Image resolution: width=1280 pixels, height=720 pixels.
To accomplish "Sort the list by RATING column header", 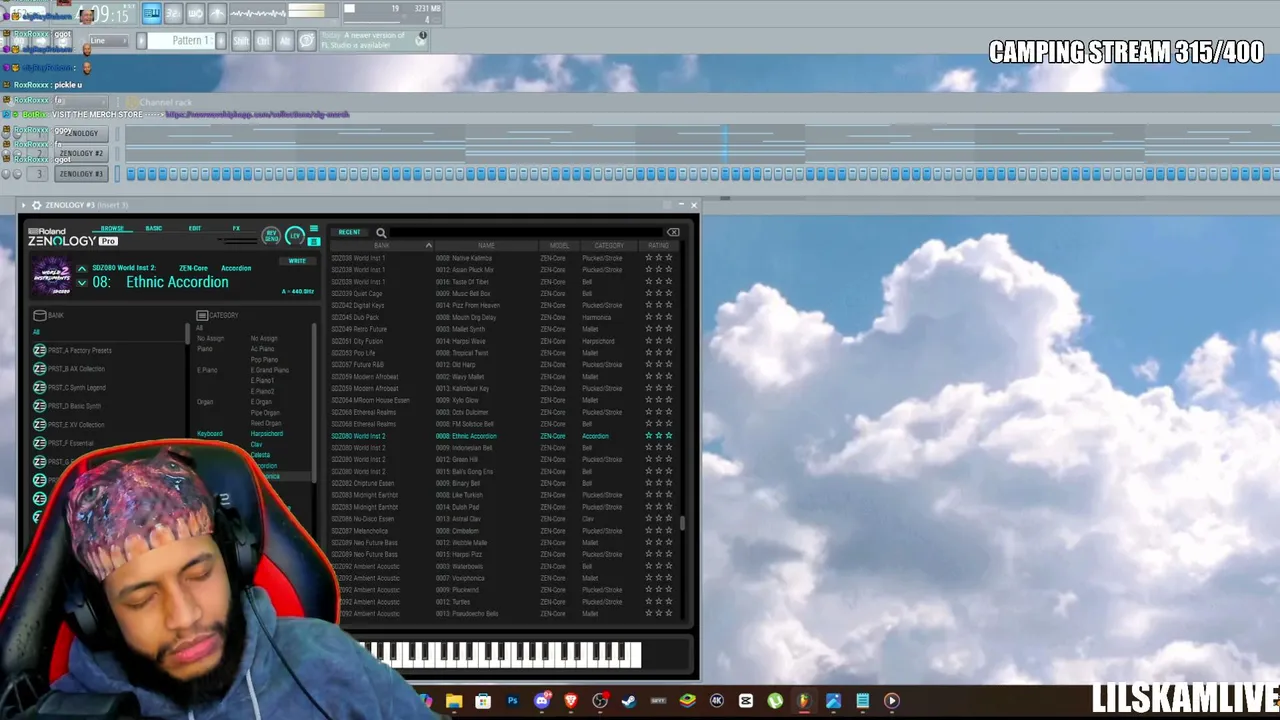I will click(x=658, y=246).
